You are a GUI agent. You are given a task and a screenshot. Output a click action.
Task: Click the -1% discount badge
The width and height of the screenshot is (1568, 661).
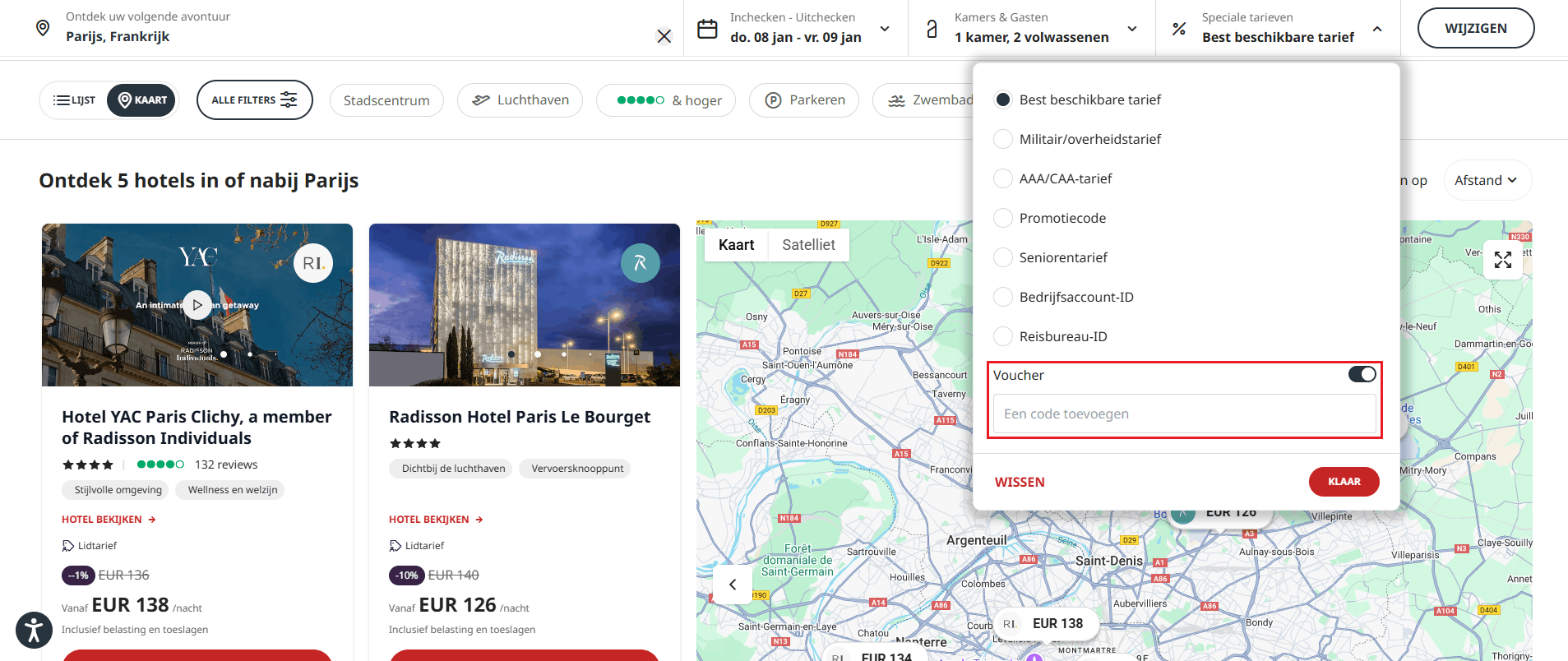(x=78, y=575)
